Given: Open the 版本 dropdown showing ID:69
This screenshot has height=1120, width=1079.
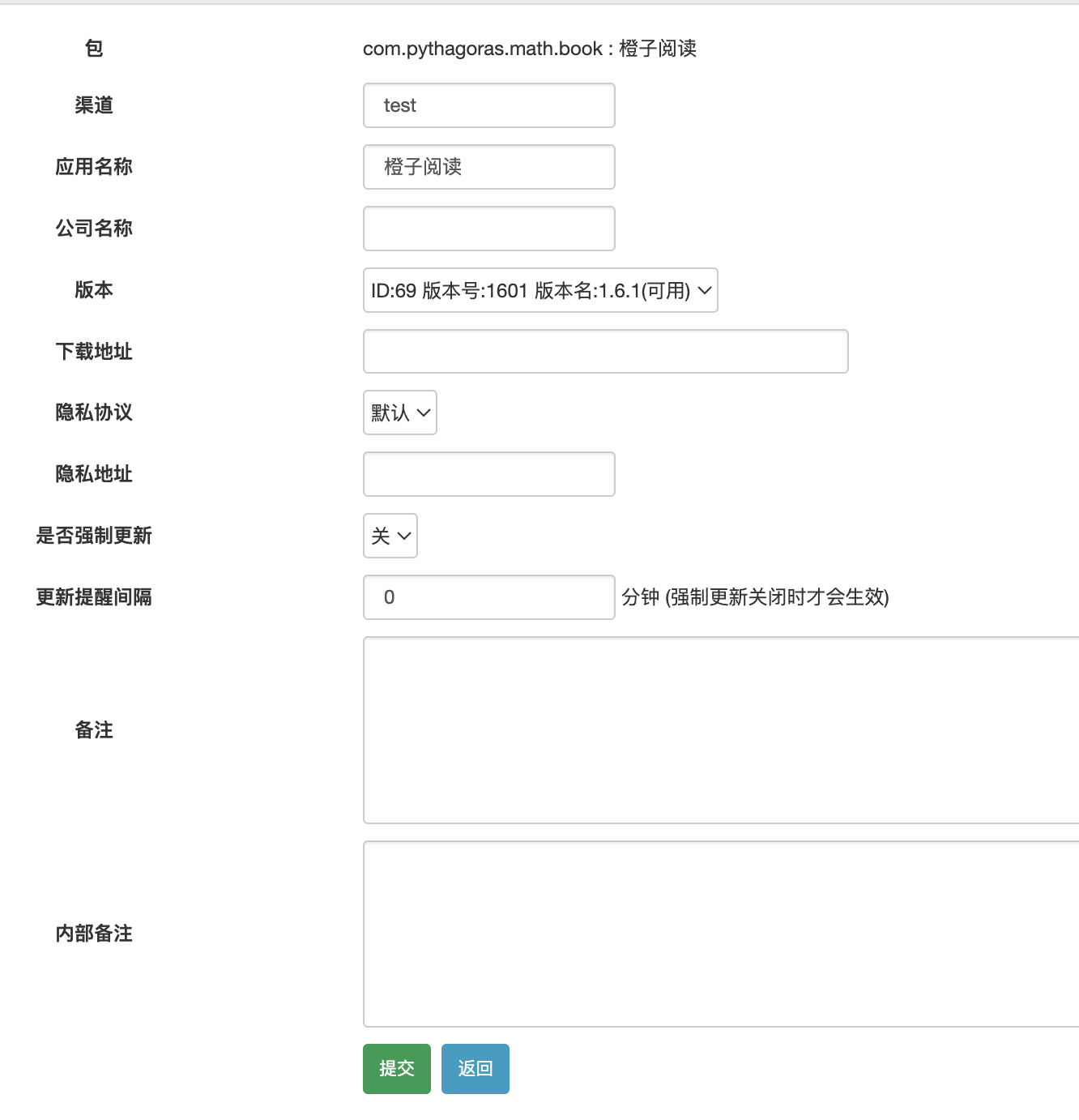Looking at the screenshot, I should coord(539,290).
